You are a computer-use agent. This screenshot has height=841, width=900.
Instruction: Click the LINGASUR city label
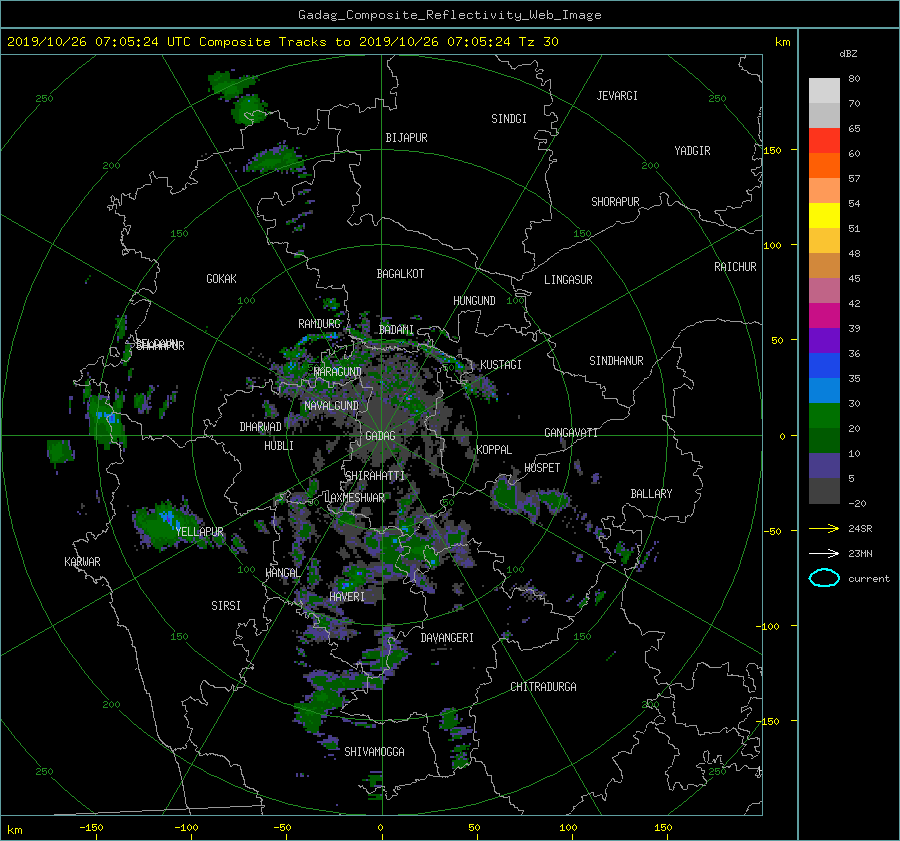tap(568, 280)
